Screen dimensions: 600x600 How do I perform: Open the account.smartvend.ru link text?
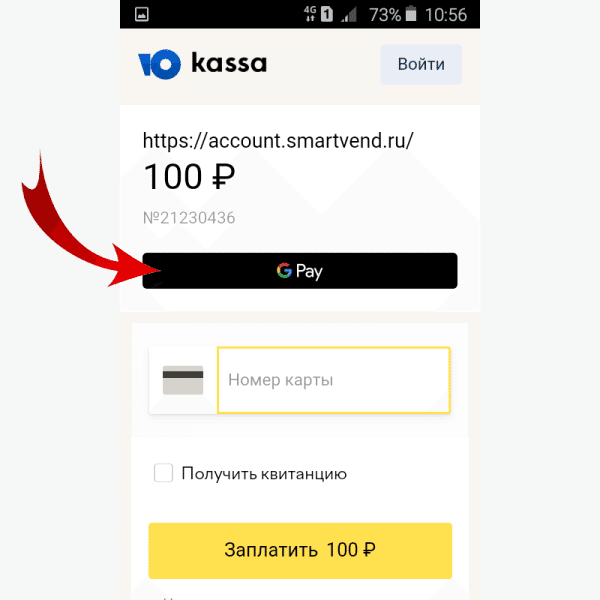tap(278, 141)
